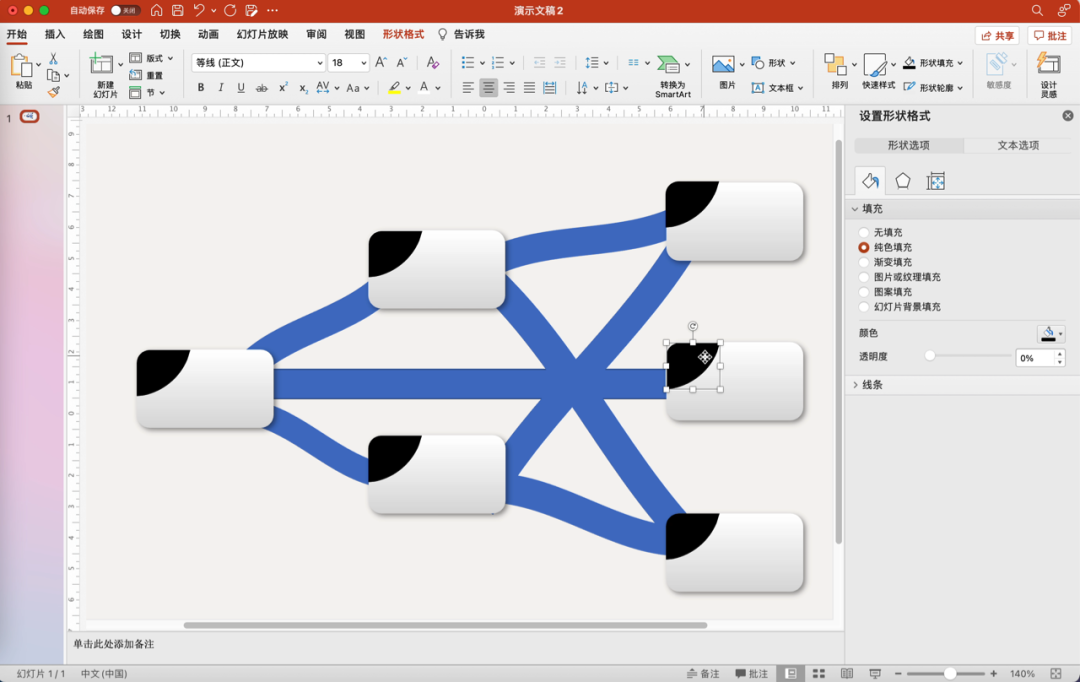1080x682 pixels.
Task: Select the No Fill (无填充) radio option
Action: click(x=864, y=232)
